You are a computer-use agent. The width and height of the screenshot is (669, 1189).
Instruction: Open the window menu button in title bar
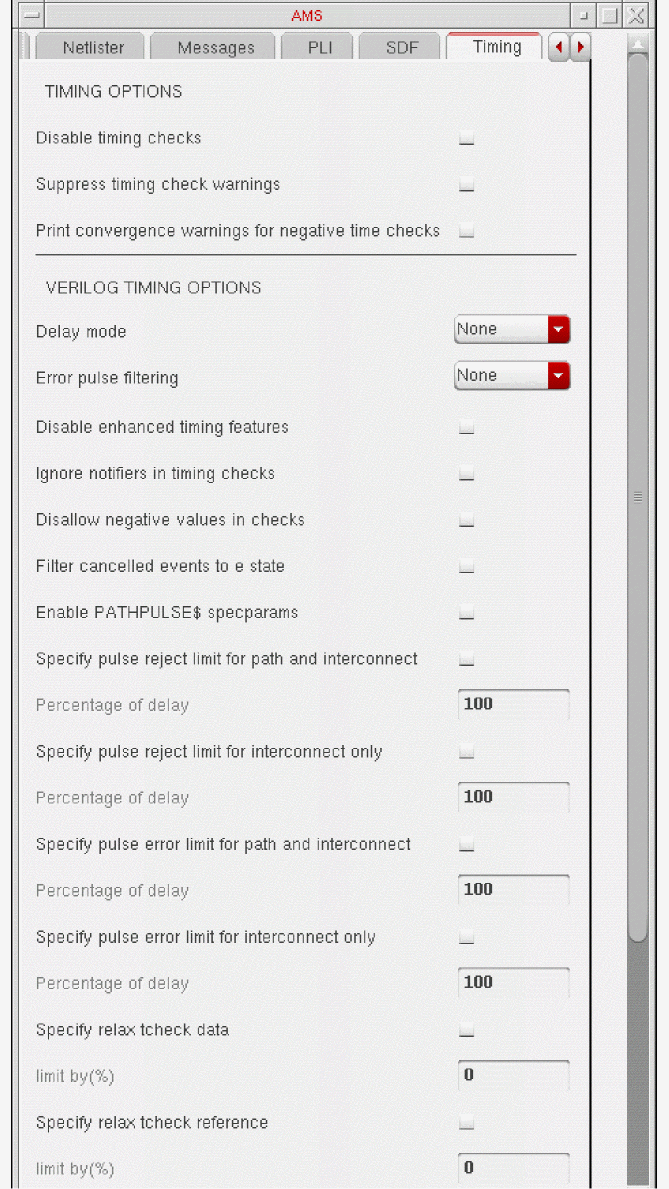(32, 16)
